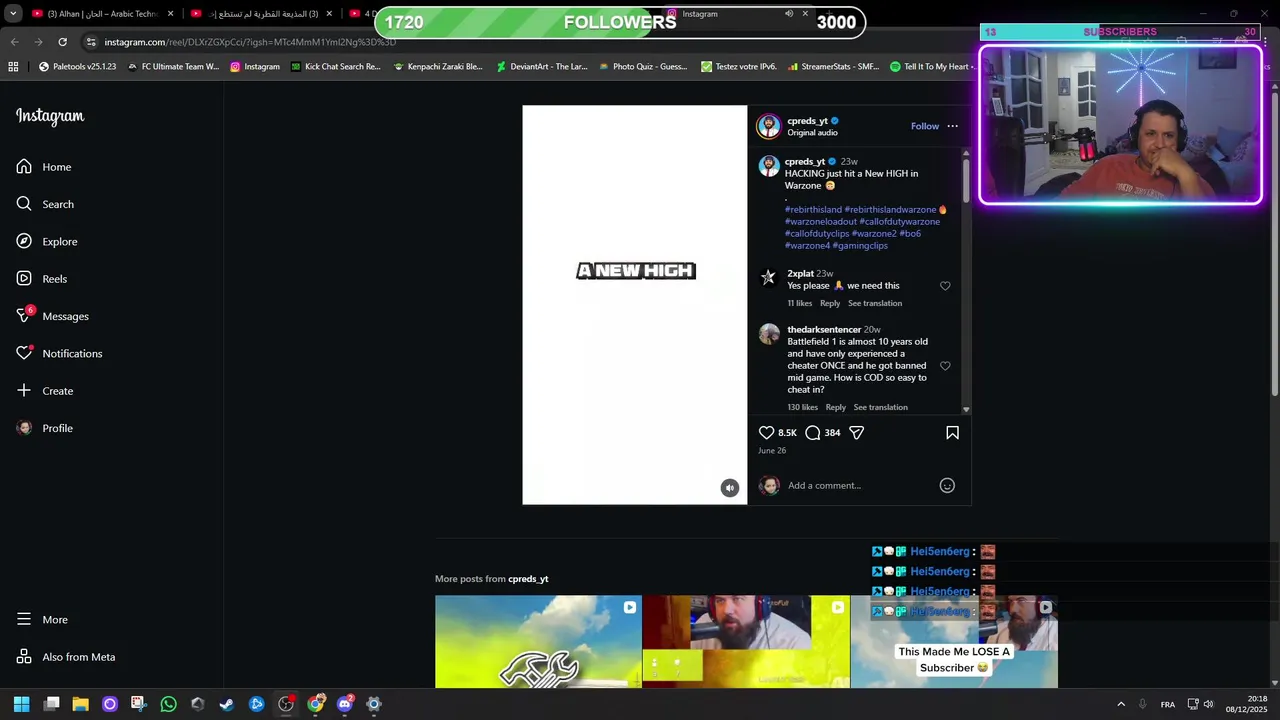Reload the page
The image size is (1280, 720).
(x=62, y=42)
